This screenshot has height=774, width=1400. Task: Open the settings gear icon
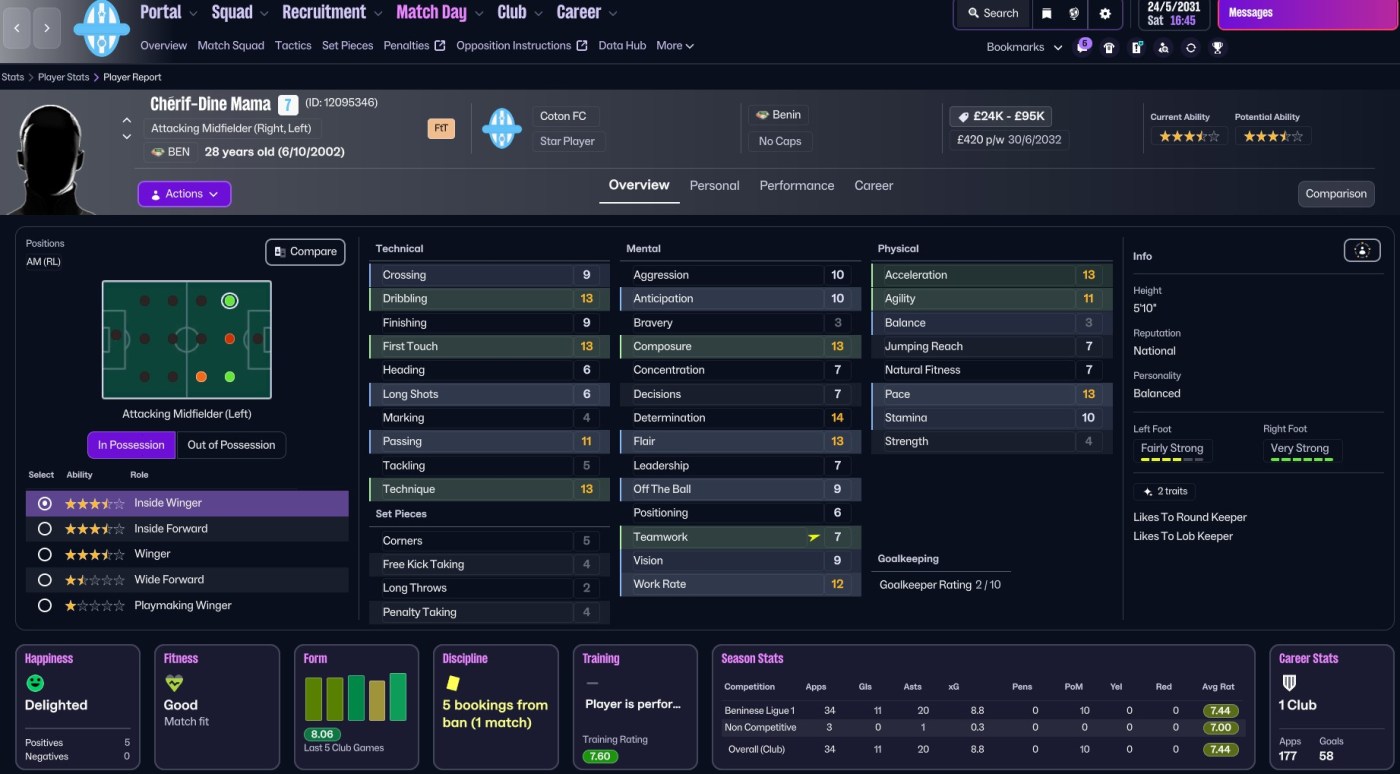[1105, 13]
